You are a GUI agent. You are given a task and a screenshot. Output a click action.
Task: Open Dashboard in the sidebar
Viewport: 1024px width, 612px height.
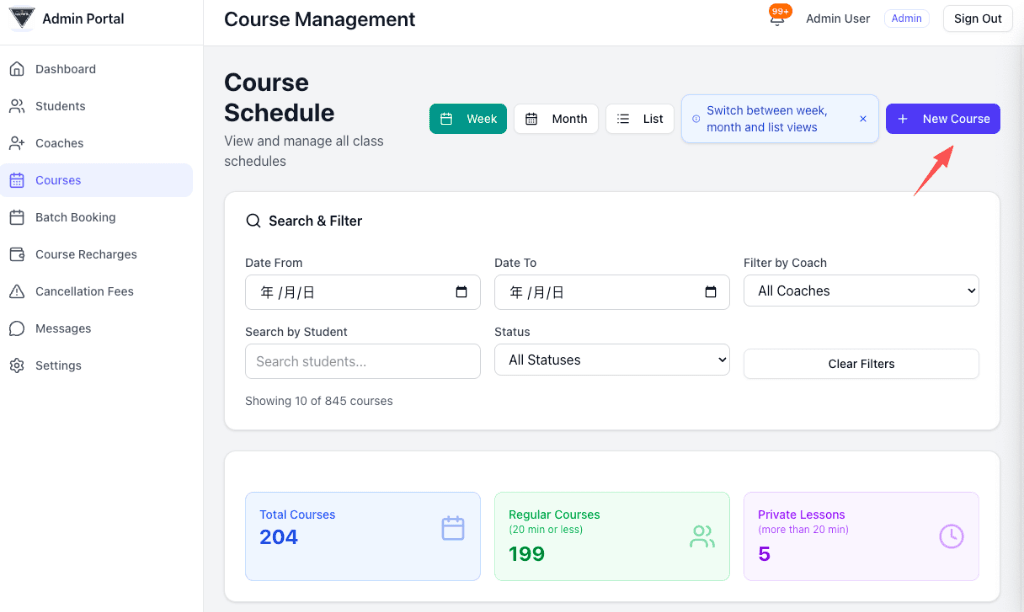coord(65,69)
